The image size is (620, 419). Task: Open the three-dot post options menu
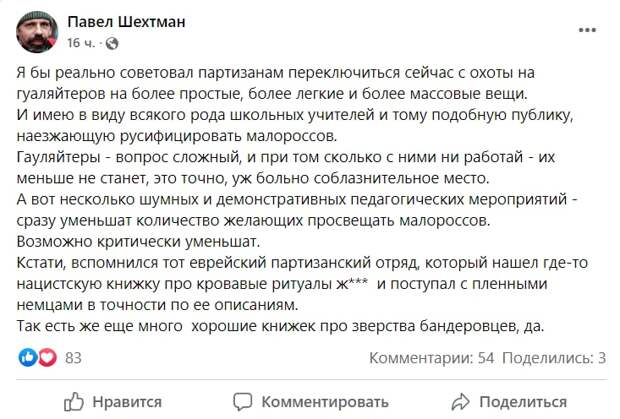587,30
